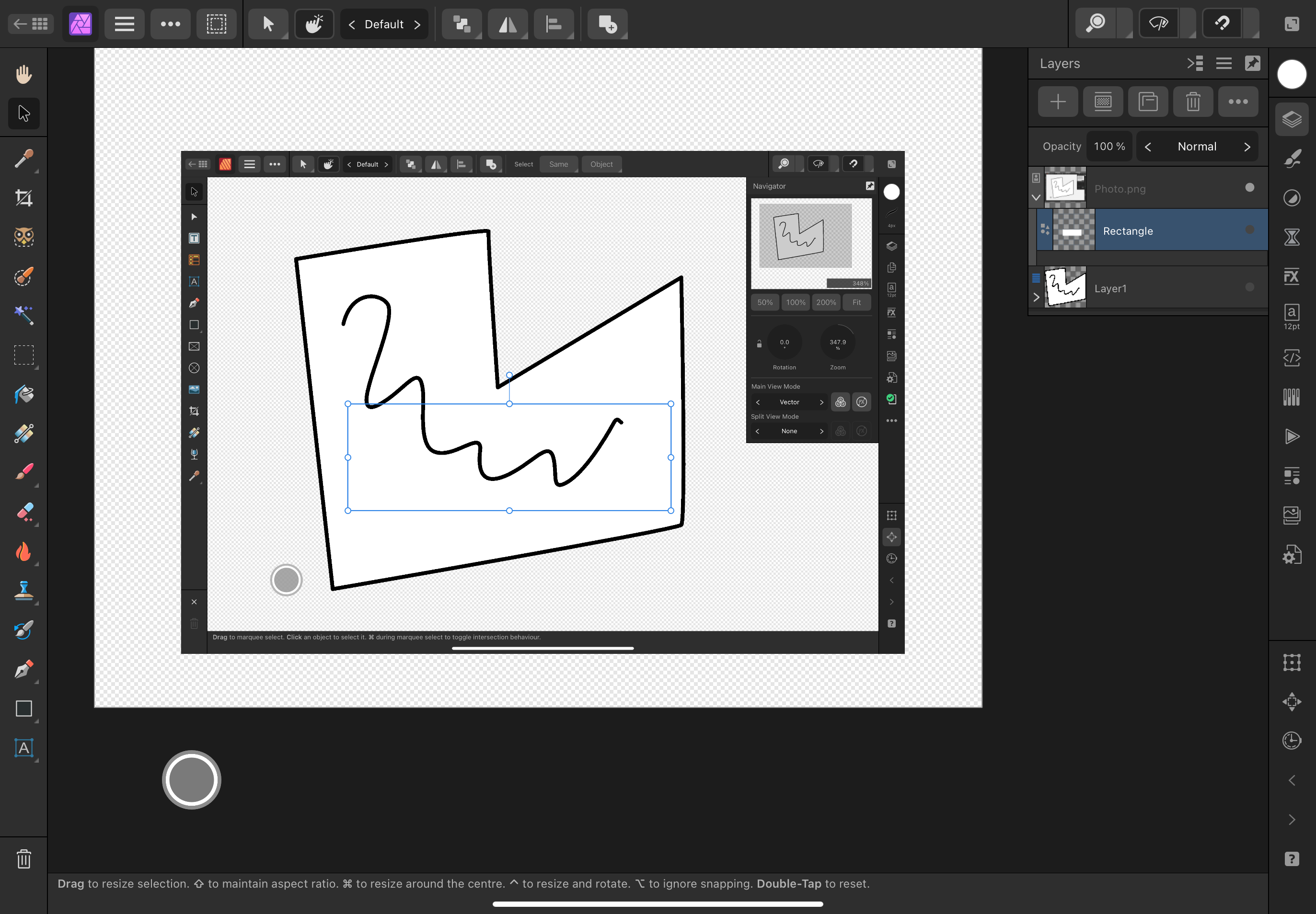Screen dimensions: 1316x914
Task: Switch to previous blend mode arrow
Action: click(x=1148, y=147)
